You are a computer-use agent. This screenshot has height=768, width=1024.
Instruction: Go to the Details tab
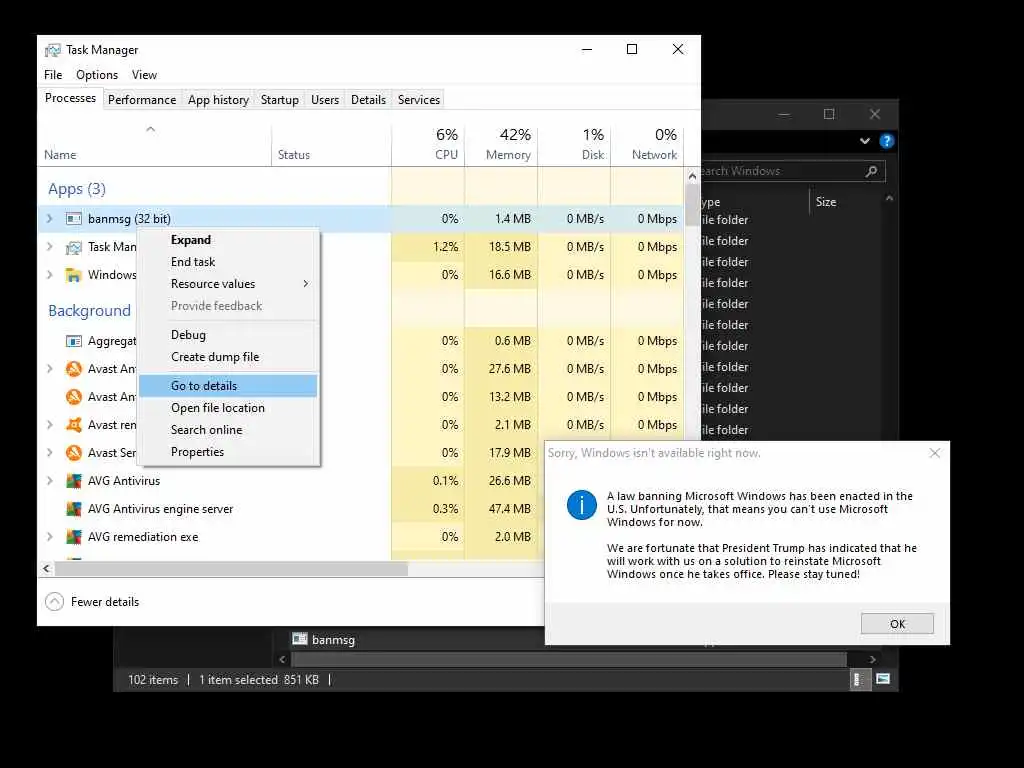[x=368, y=100]
